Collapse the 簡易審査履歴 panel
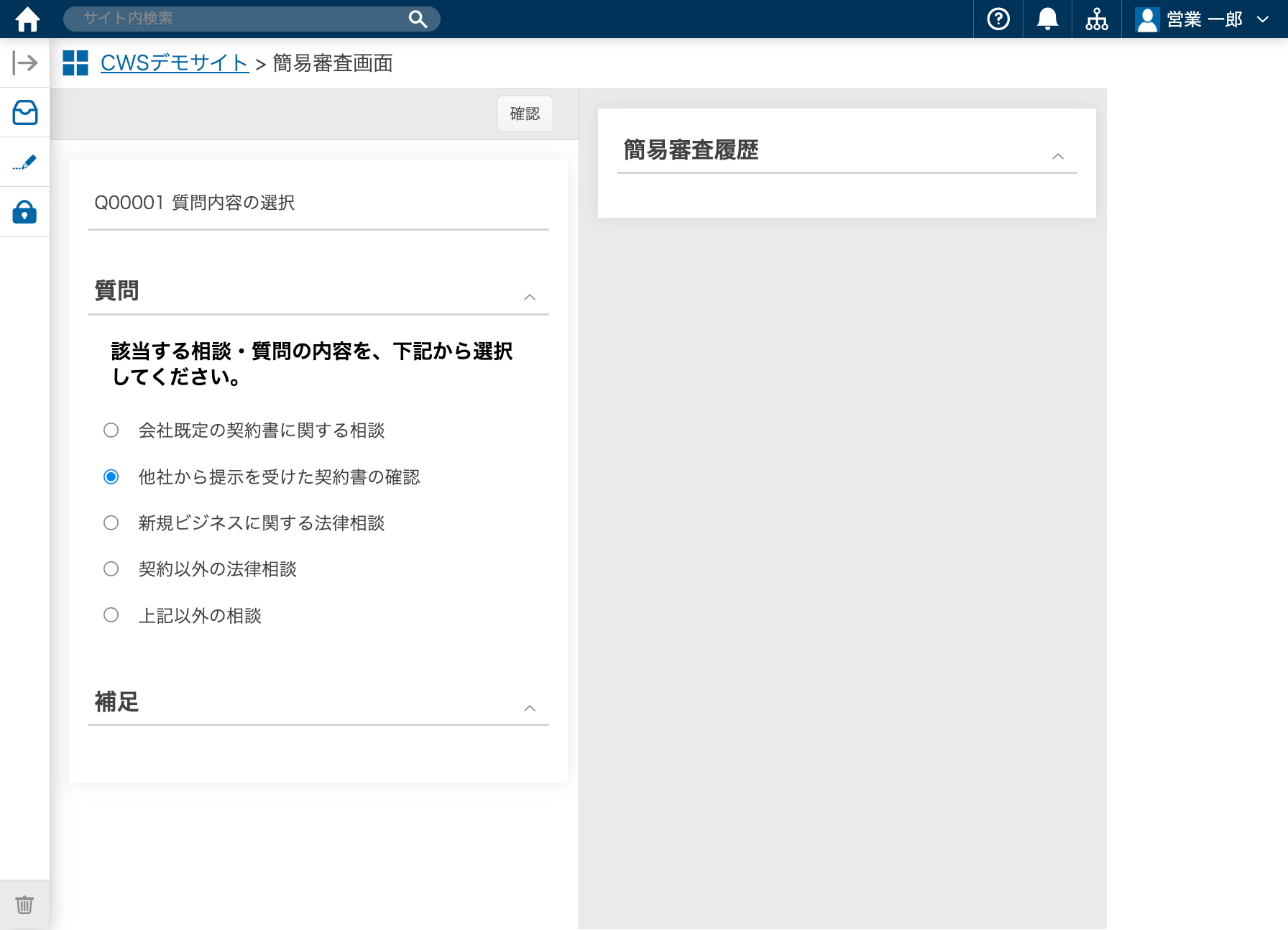1288x930 pixels. [x=1057, y=157]
